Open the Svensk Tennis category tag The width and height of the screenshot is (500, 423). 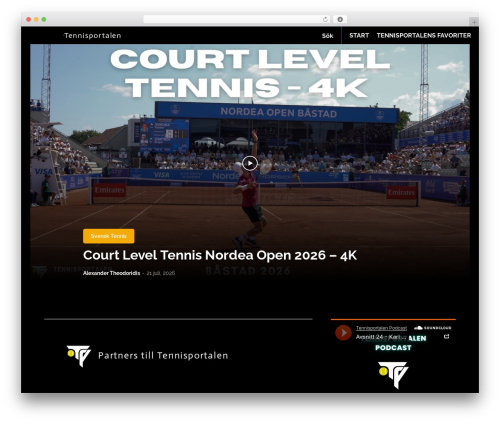[x=109, y=236]
